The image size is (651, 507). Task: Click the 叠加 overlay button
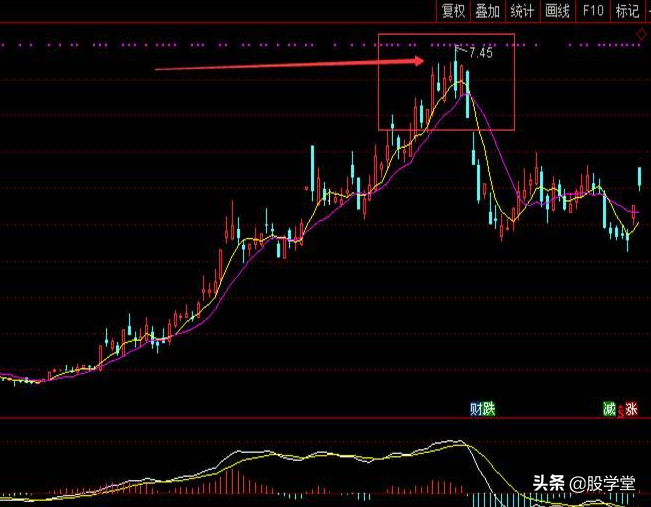point(487,10)
